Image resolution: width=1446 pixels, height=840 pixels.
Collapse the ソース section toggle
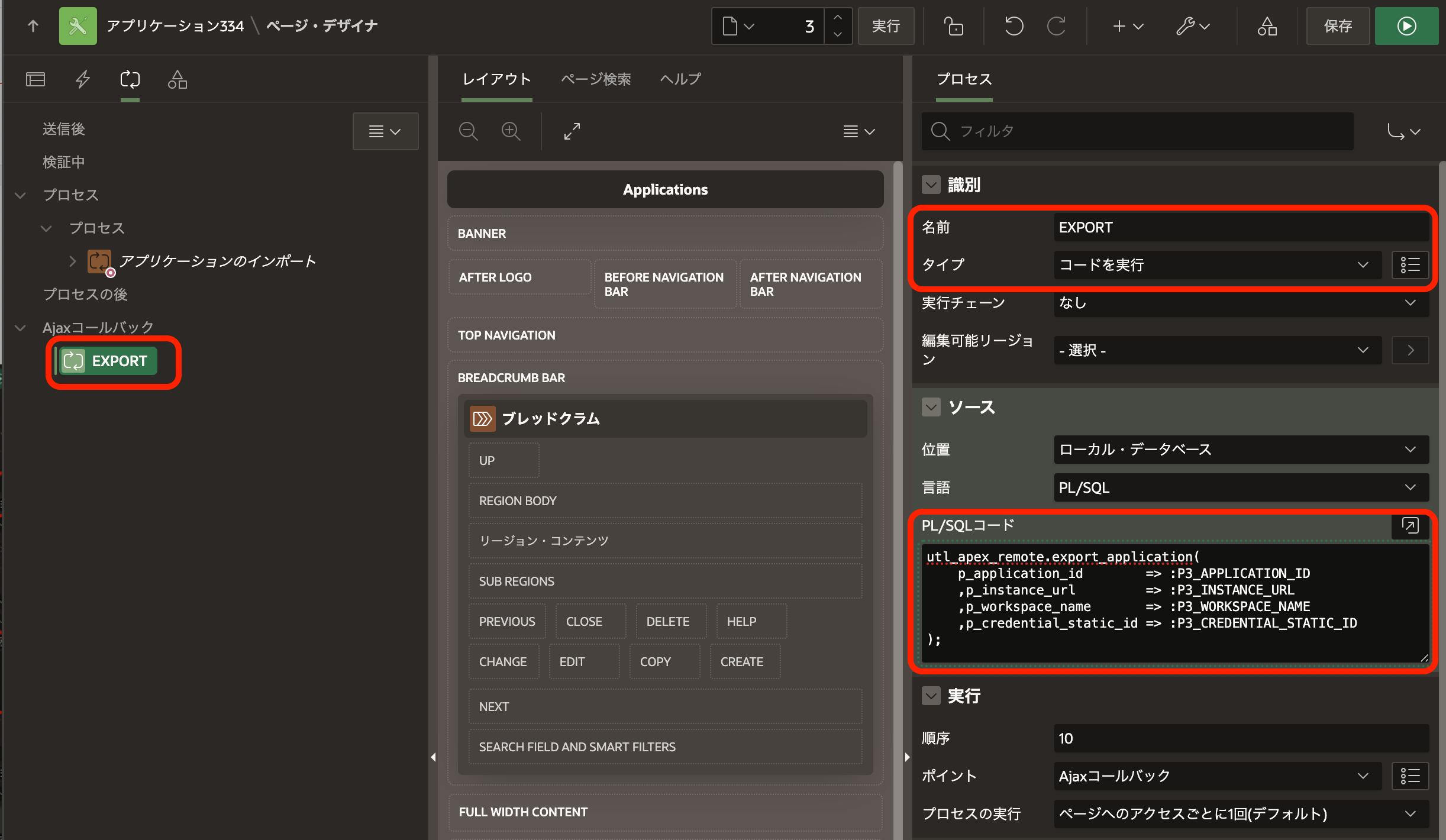(931, 408)
